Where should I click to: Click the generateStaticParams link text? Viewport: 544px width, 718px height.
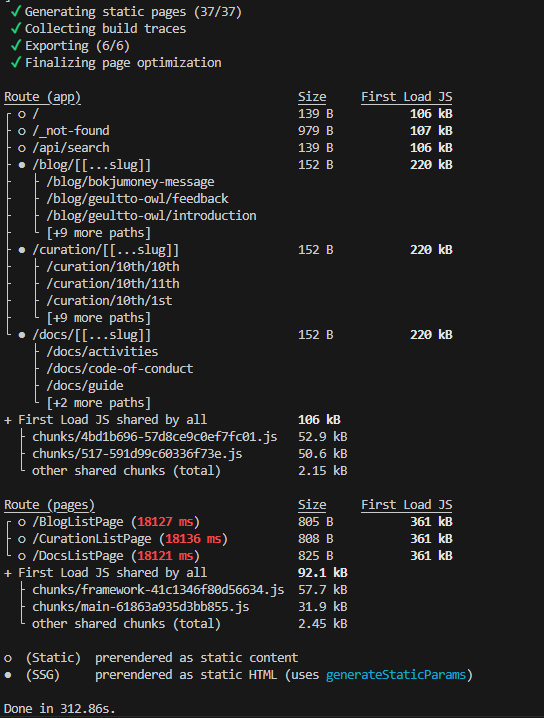[x=396, y=674]
